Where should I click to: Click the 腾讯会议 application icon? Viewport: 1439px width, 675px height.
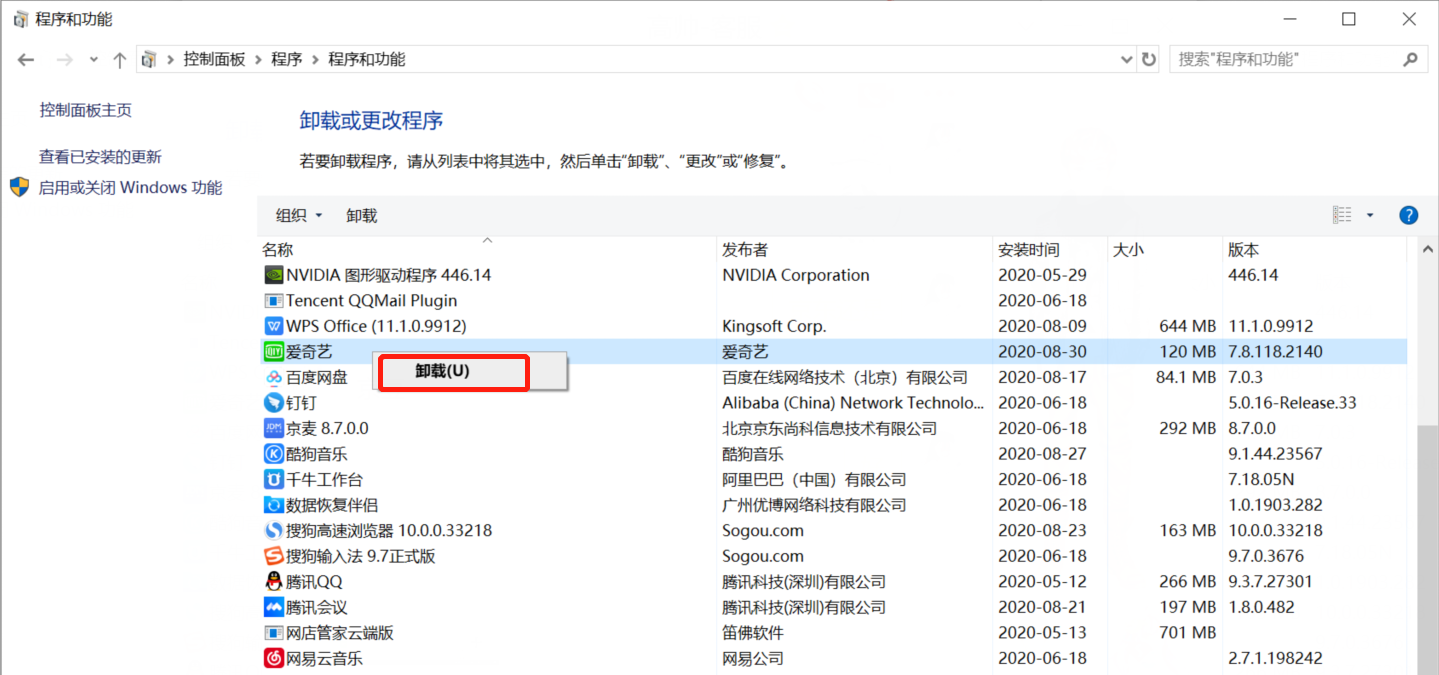pos(274,606)
